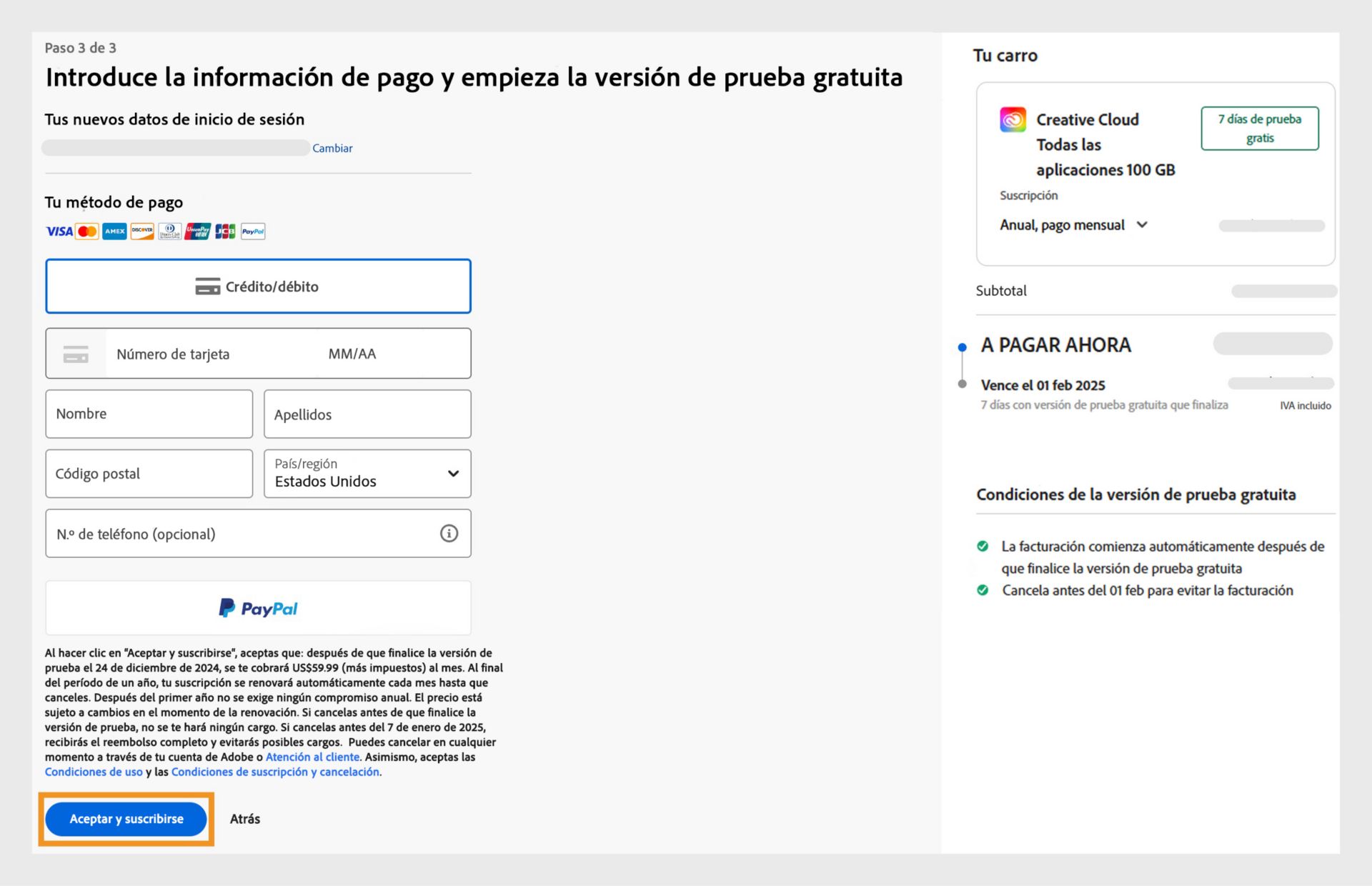Click the Mastercard logo
Screen dimensions: 1372x886
(x=87, y=232)
